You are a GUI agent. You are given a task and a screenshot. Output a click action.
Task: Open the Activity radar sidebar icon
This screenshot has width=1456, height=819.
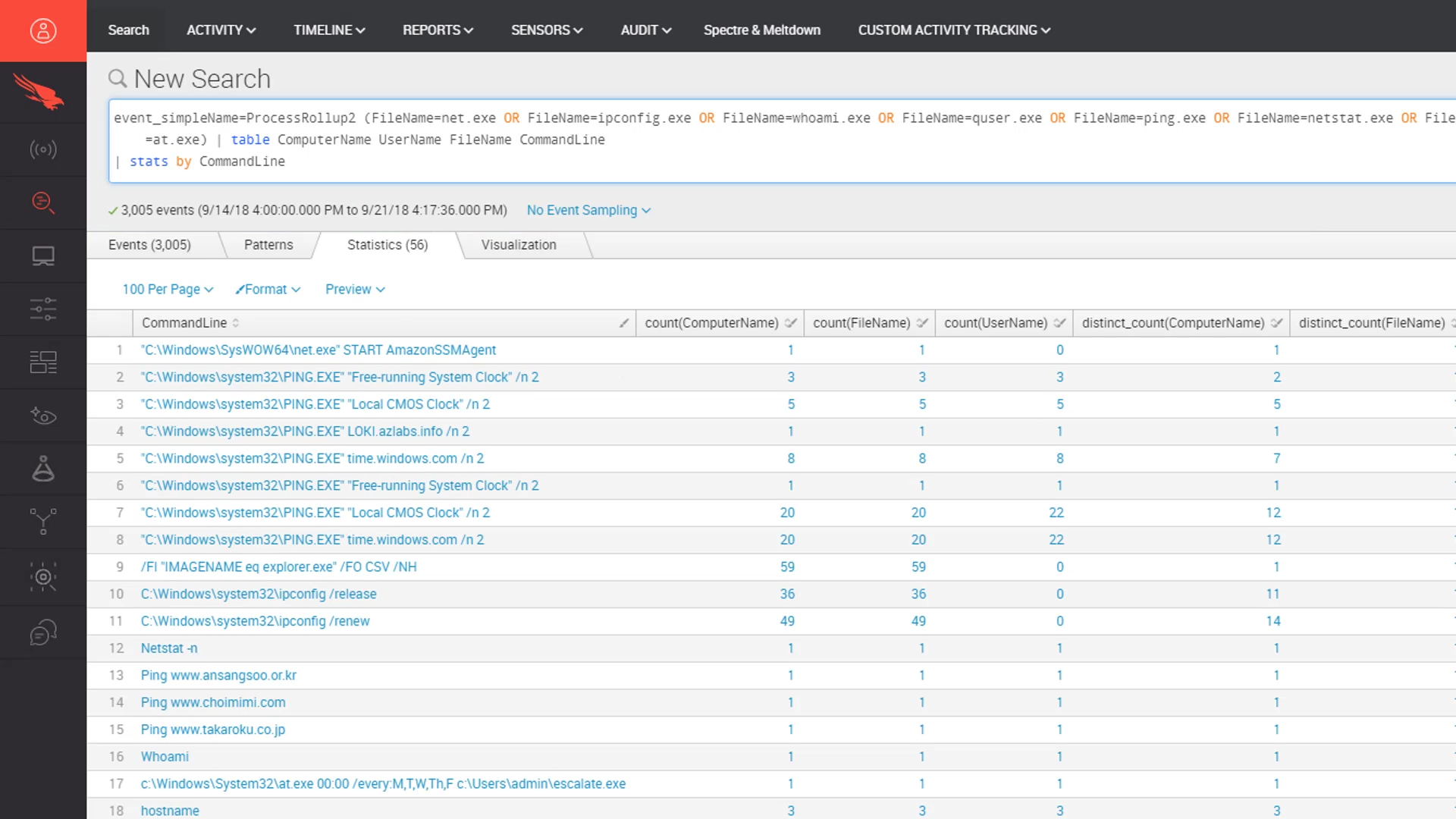[43, 149]
